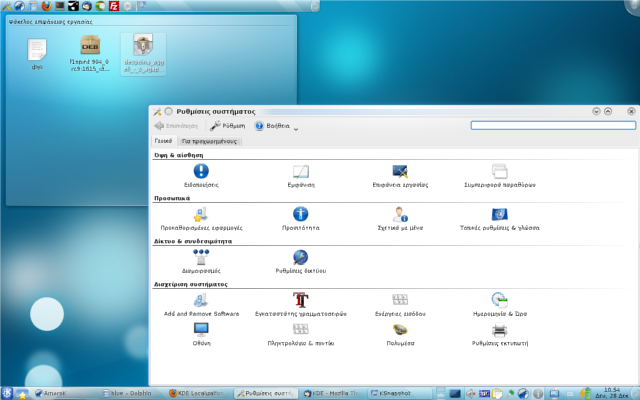Screen dimensions: 640x400
Task: Open the Εμφάνιση appearance settings icon
Action: (x=301, y=176)
